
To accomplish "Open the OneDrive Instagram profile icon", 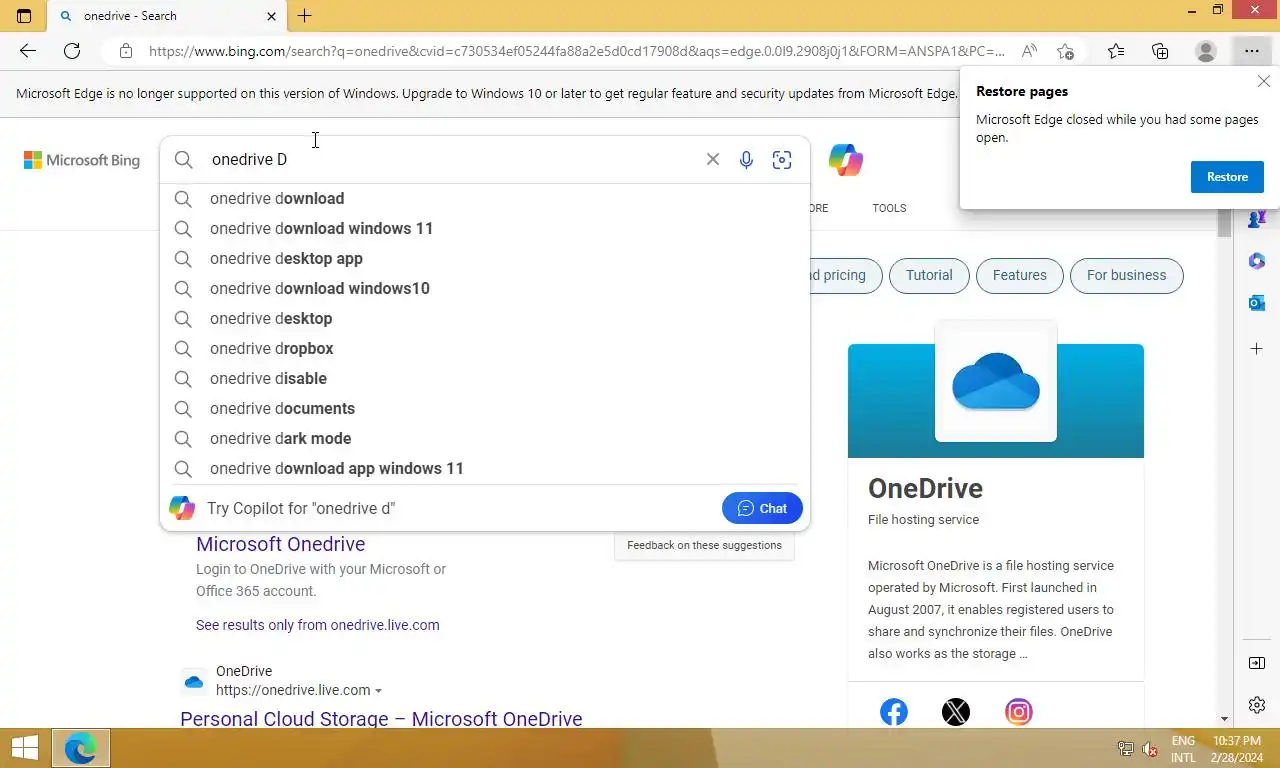I will (x=1019, y=712).
